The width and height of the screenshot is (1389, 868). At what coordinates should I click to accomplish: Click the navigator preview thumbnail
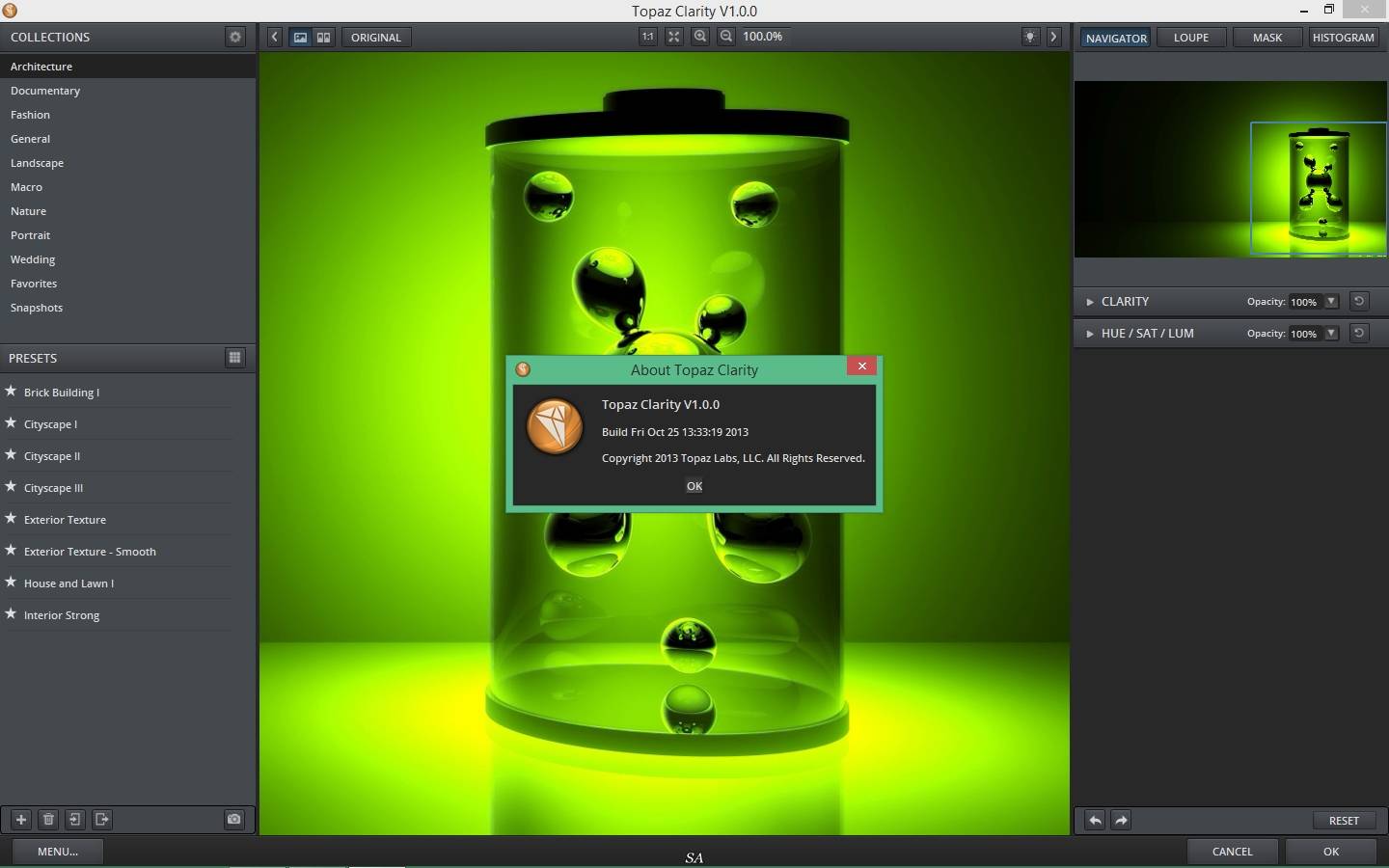[1230, 169]
